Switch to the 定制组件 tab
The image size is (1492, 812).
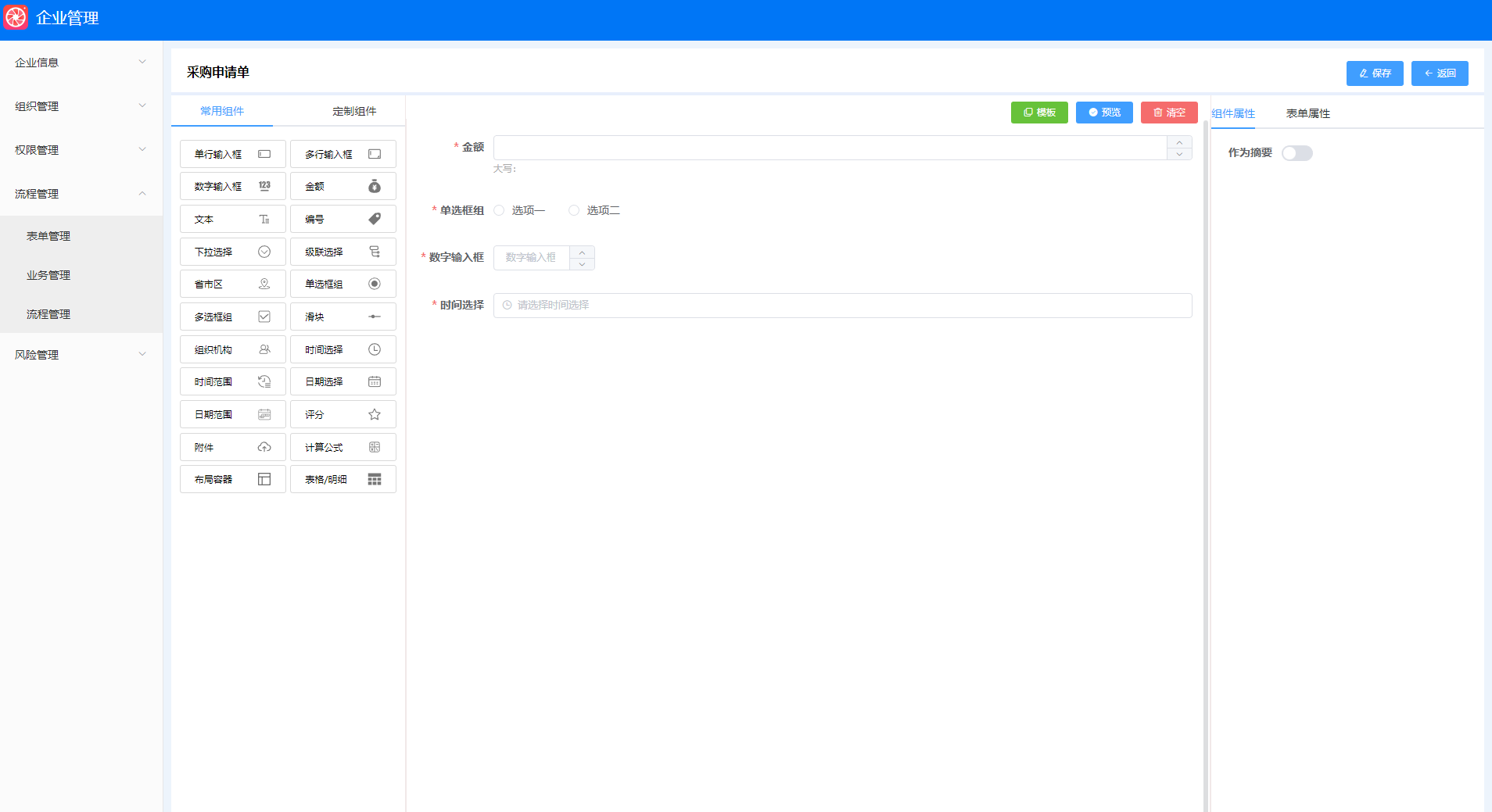pos(354,111)
